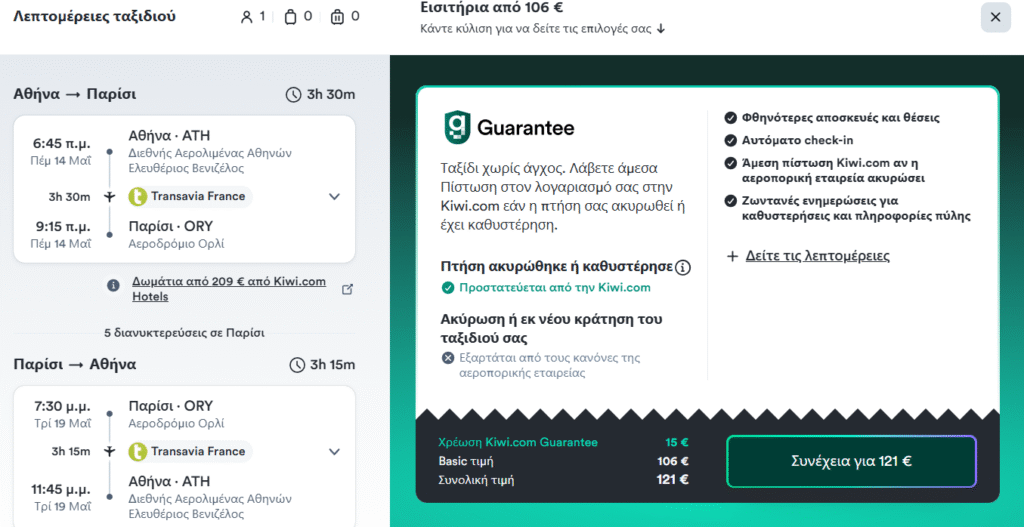Click the Kiwi Guarantee shield logo
Screen dimensions: 1024x527
[x=457, y=128]
